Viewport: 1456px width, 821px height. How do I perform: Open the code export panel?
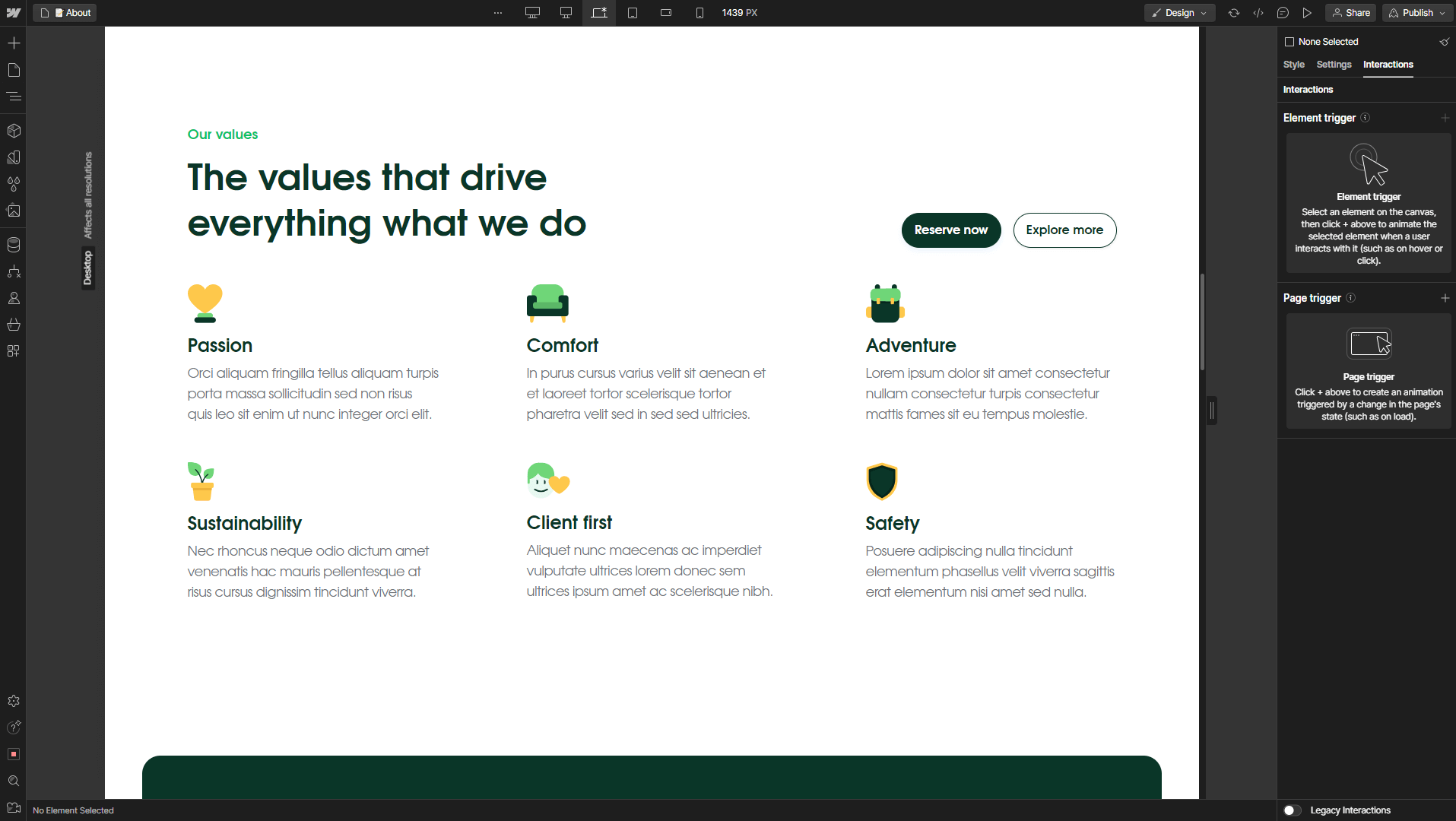[x=1258, y=13]
